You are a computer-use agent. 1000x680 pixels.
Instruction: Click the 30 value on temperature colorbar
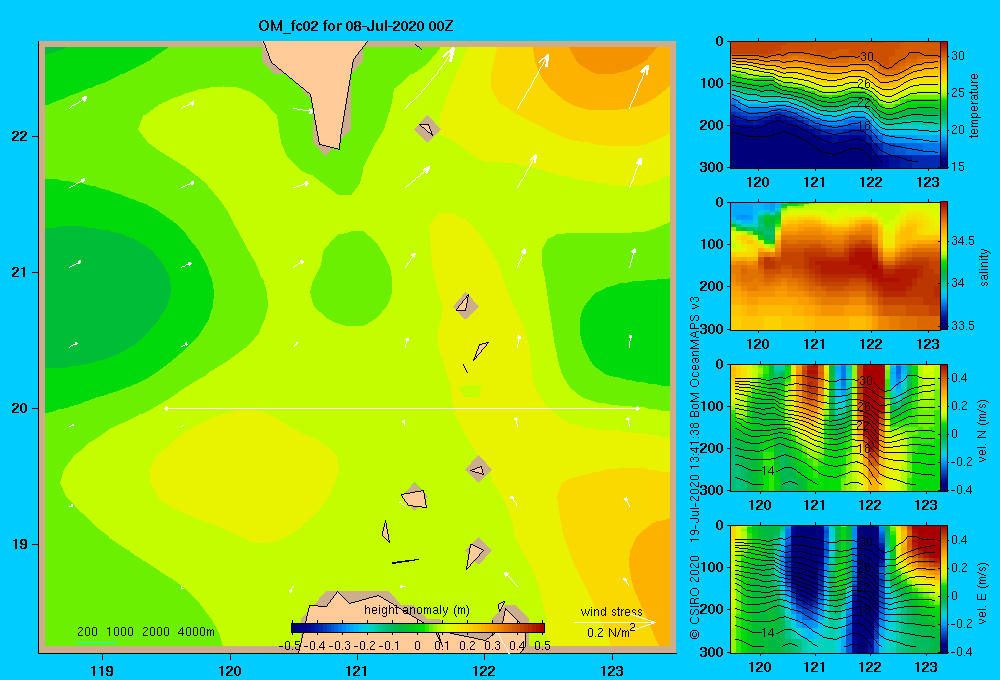(x=958, y=55)
